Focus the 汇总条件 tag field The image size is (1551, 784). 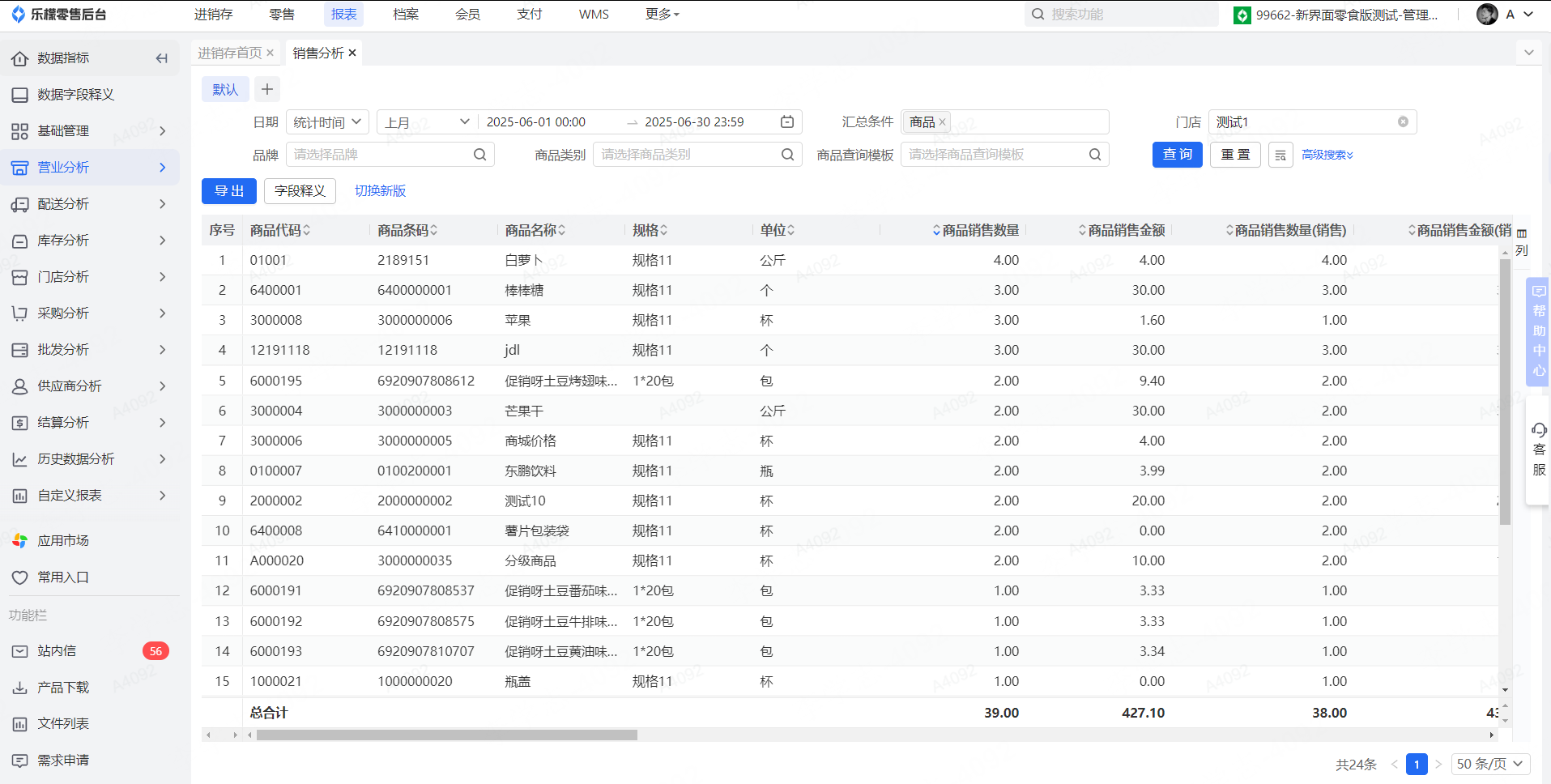pos(1004,122)
